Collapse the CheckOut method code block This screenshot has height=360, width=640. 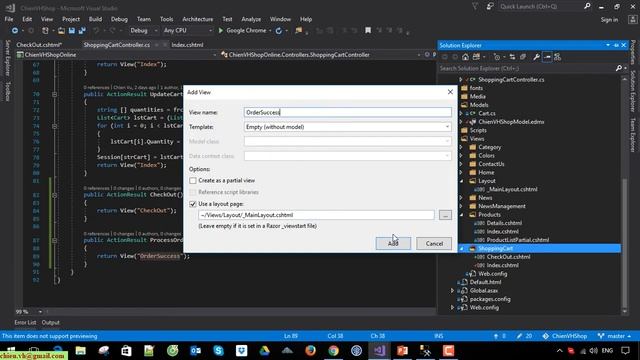click(54, 195)
